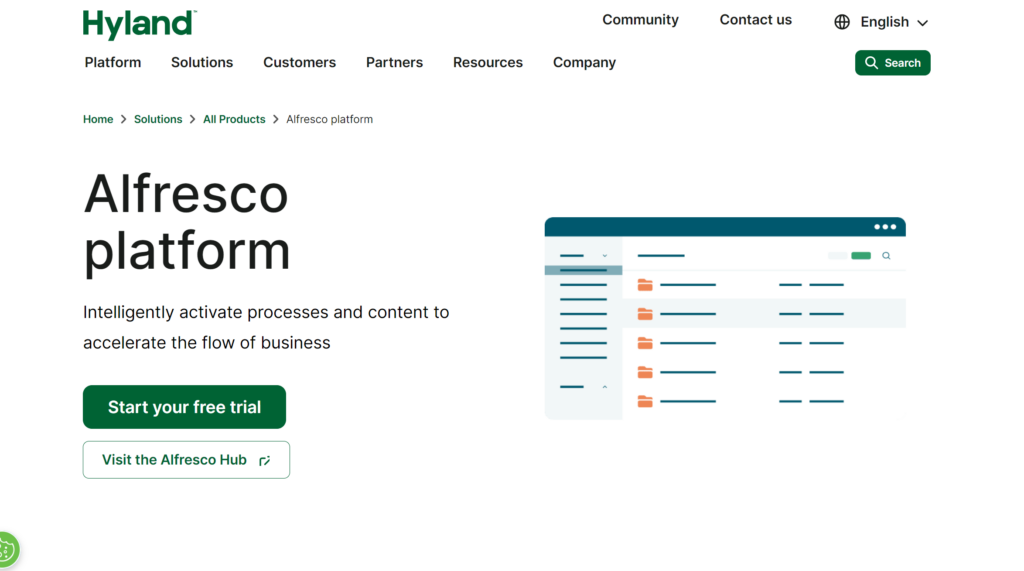
Task: Open the Contact us link
Action: 755,20
